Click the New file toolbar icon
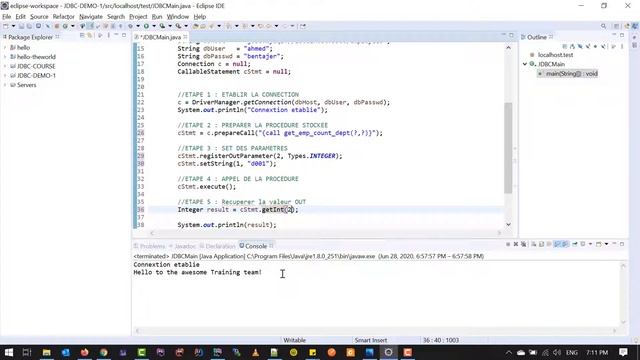Screen dimensions: 640x360 6,26
